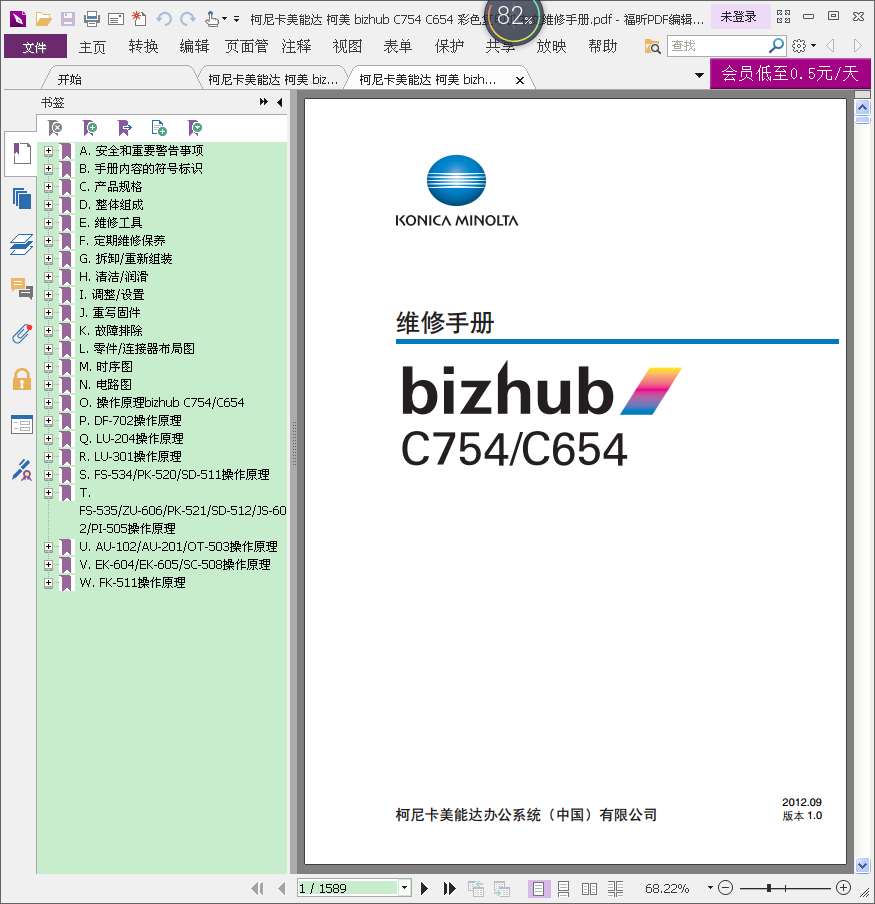875x904 pixels.
Task: Click the magnifier search button
Action: click(x=776, y=45)
